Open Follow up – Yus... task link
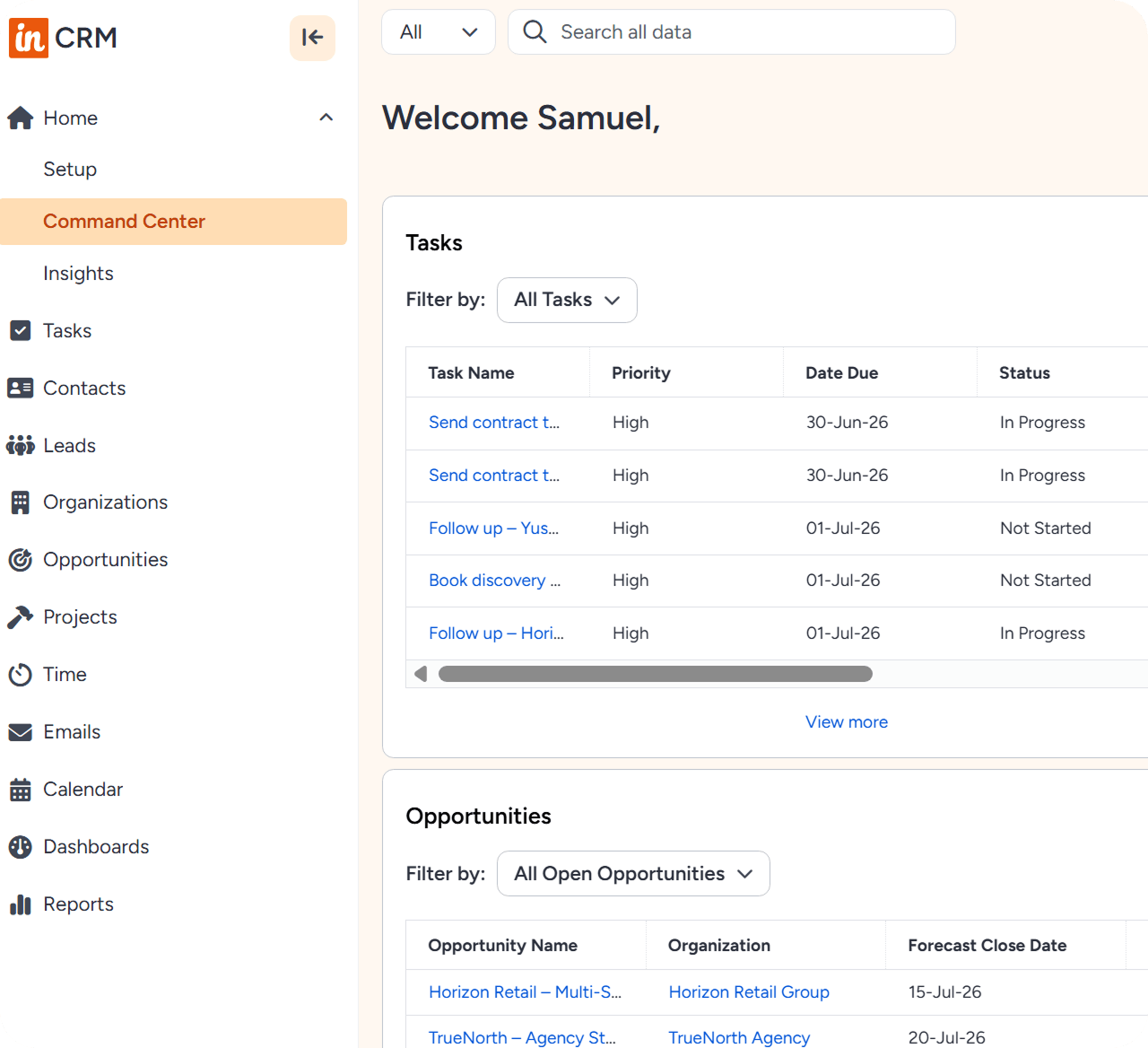1148x1048 pixels. (x=493, y=528)
